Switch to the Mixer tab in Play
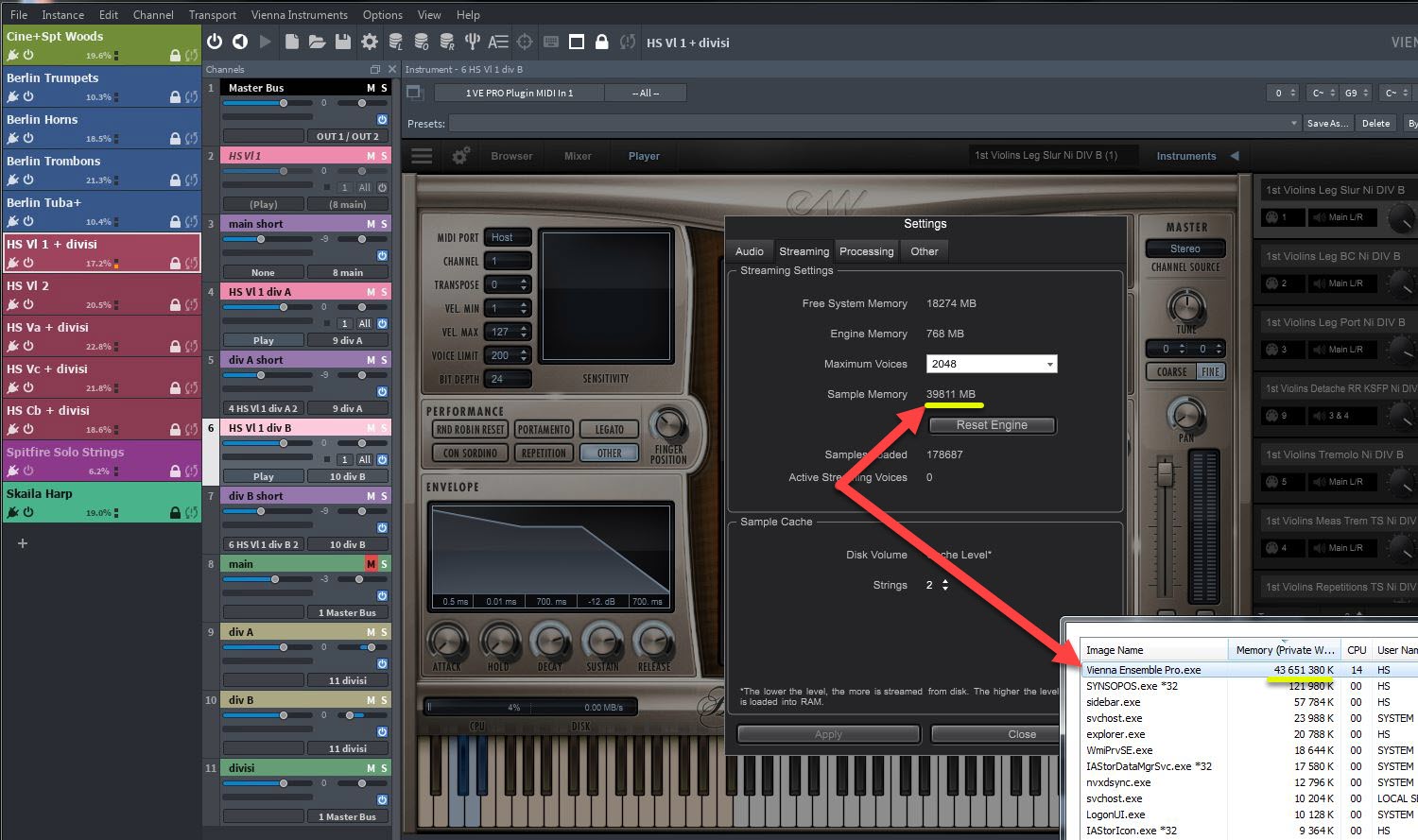Screen dimensions: 1418x840 pos(578,156)
